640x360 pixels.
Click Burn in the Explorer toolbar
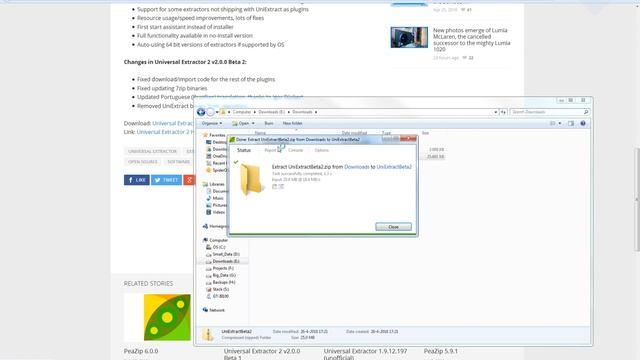tap(269, 123)
